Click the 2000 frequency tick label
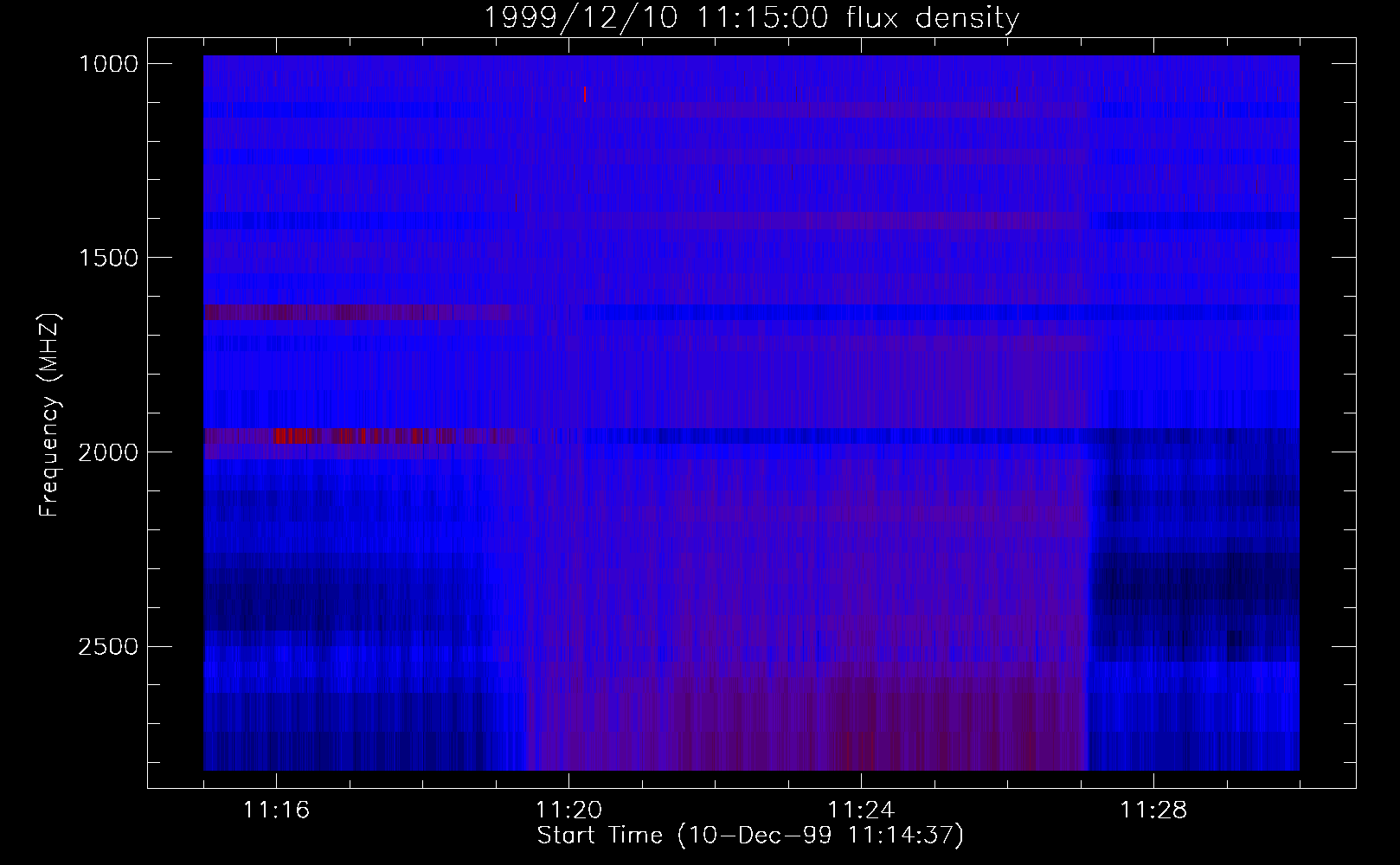This screenshot has width=1400, height=865. [x=109, y=452]
